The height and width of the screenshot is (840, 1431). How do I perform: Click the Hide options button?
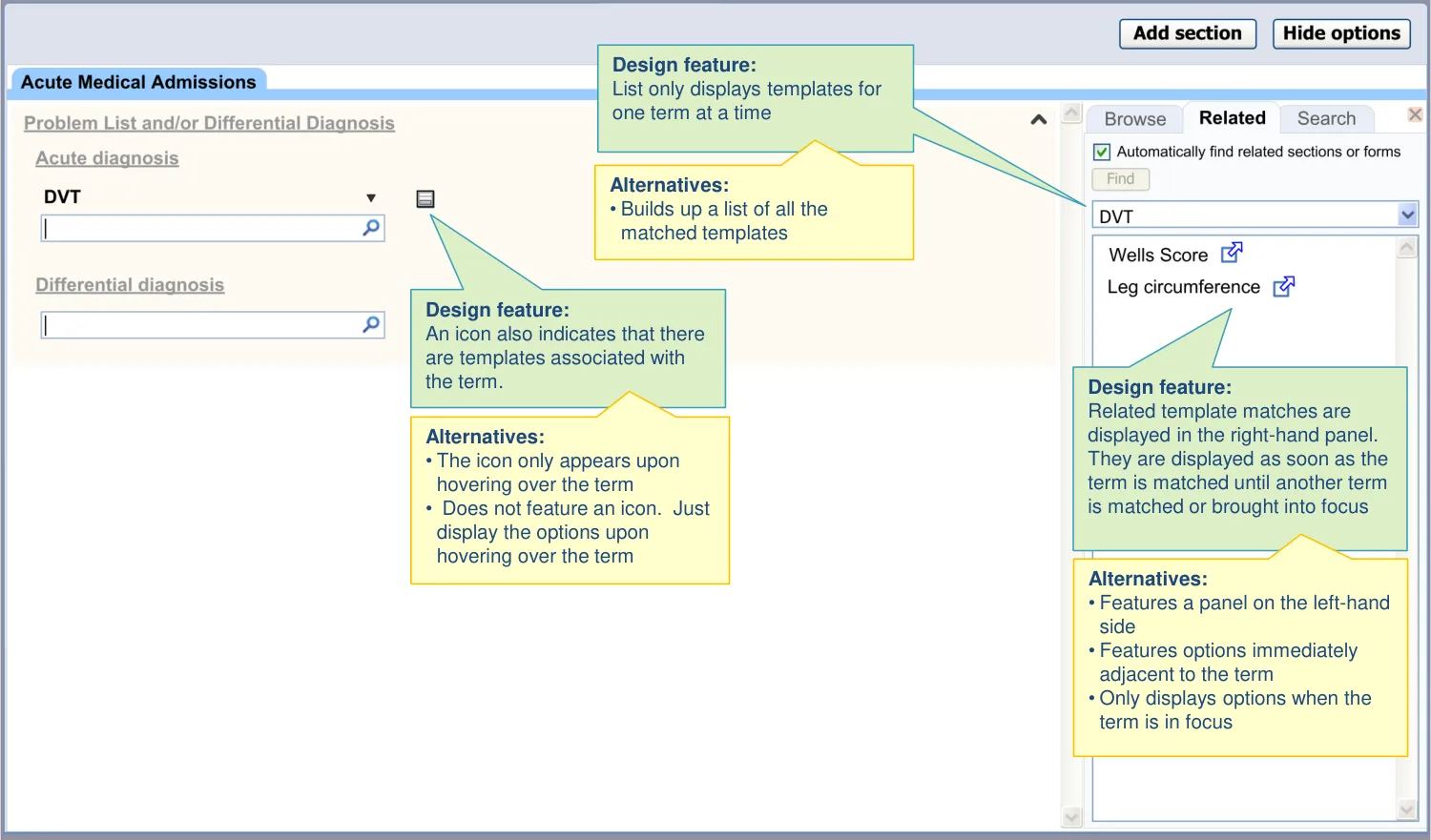click(x=1340, y=33)
